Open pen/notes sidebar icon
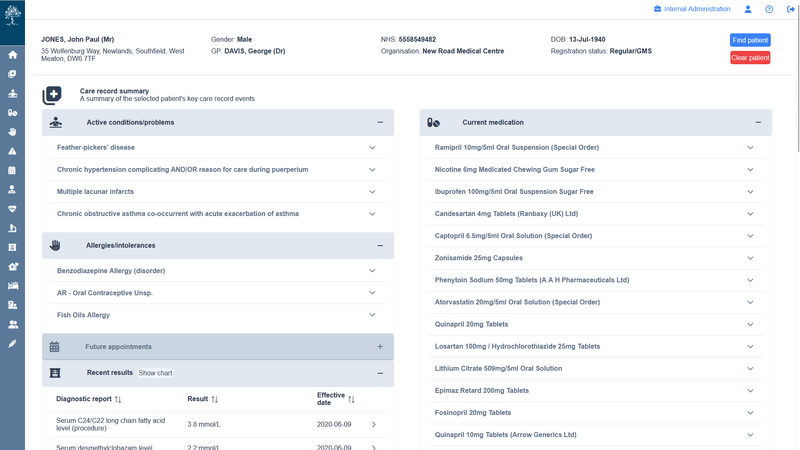The image size is (800, 450). pyautogui.click(x=12, y=344)
